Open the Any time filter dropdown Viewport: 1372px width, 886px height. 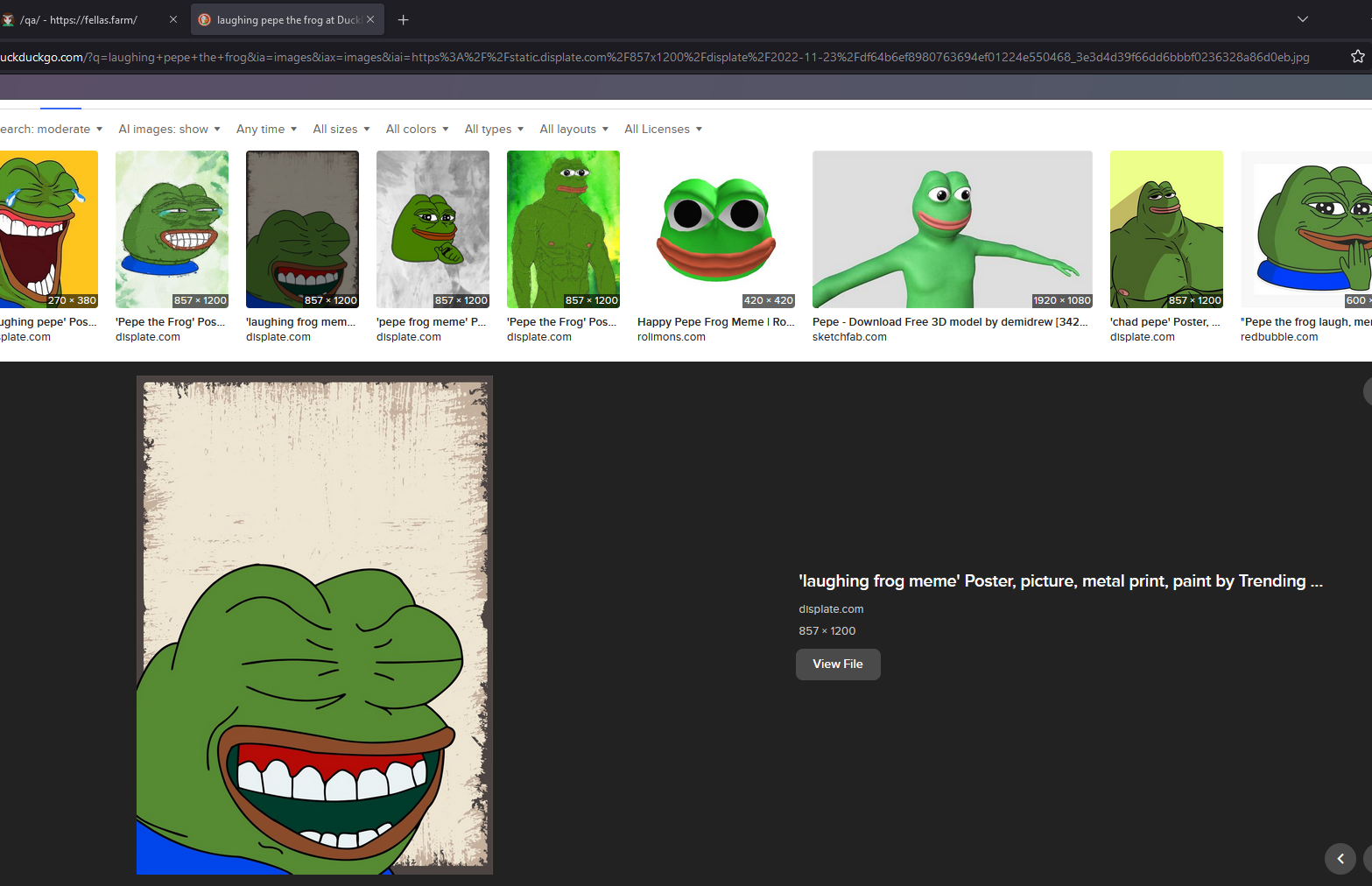point(266,130)
